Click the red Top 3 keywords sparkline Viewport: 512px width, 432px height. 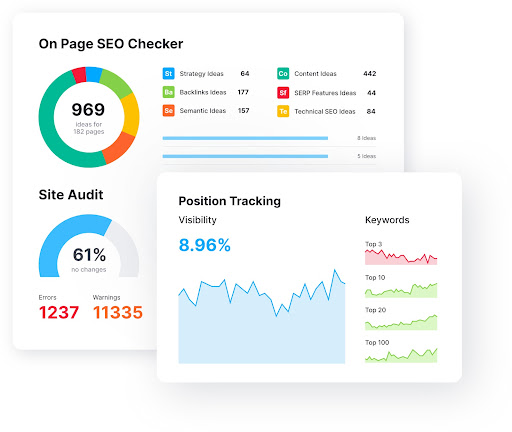(x=401, y=257)
